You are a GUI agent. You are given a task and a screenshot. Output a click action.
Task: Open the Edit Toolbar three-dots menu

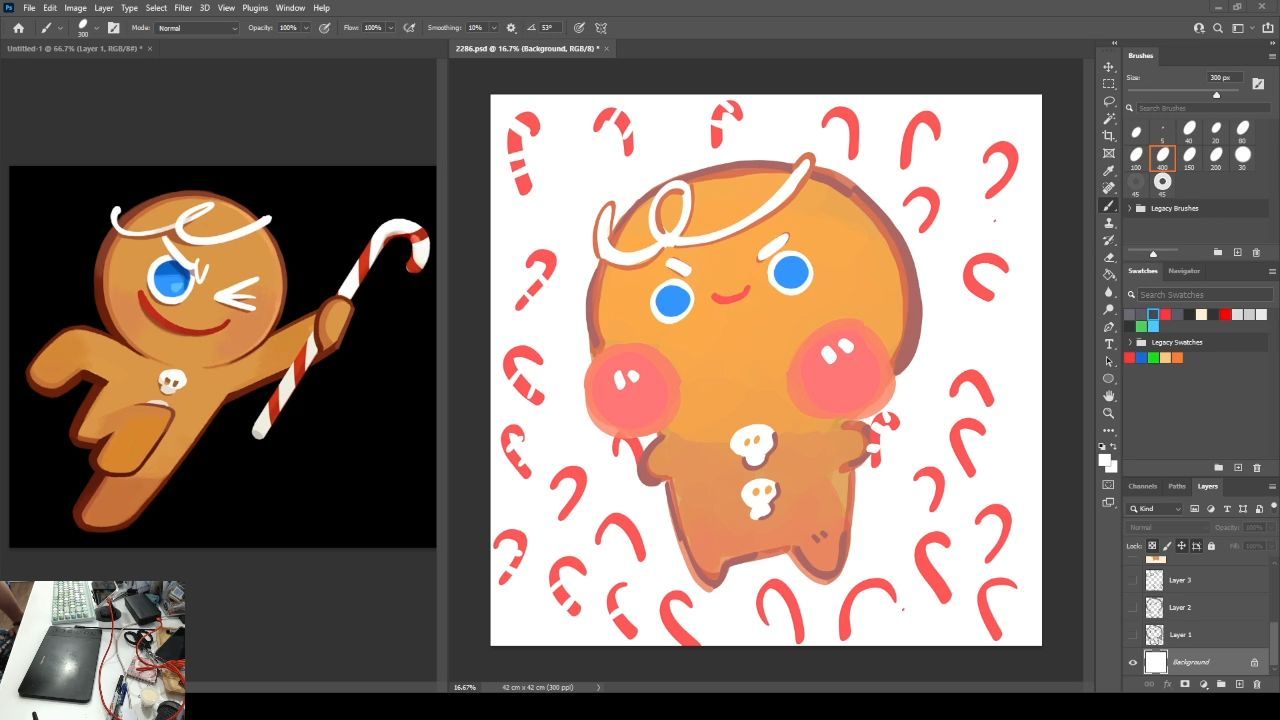[x=1108, y=431]
